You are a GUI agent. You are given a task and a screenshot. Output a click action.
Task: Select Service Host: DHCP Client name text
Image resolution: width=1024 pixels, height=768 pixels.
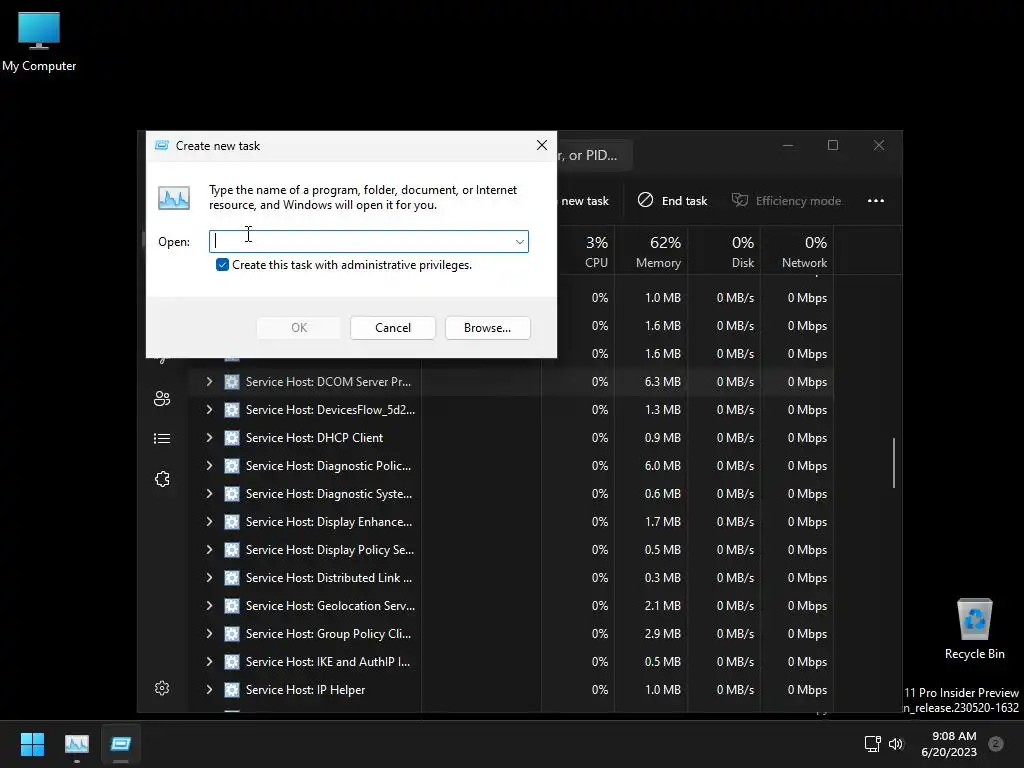tap(314, 438)
